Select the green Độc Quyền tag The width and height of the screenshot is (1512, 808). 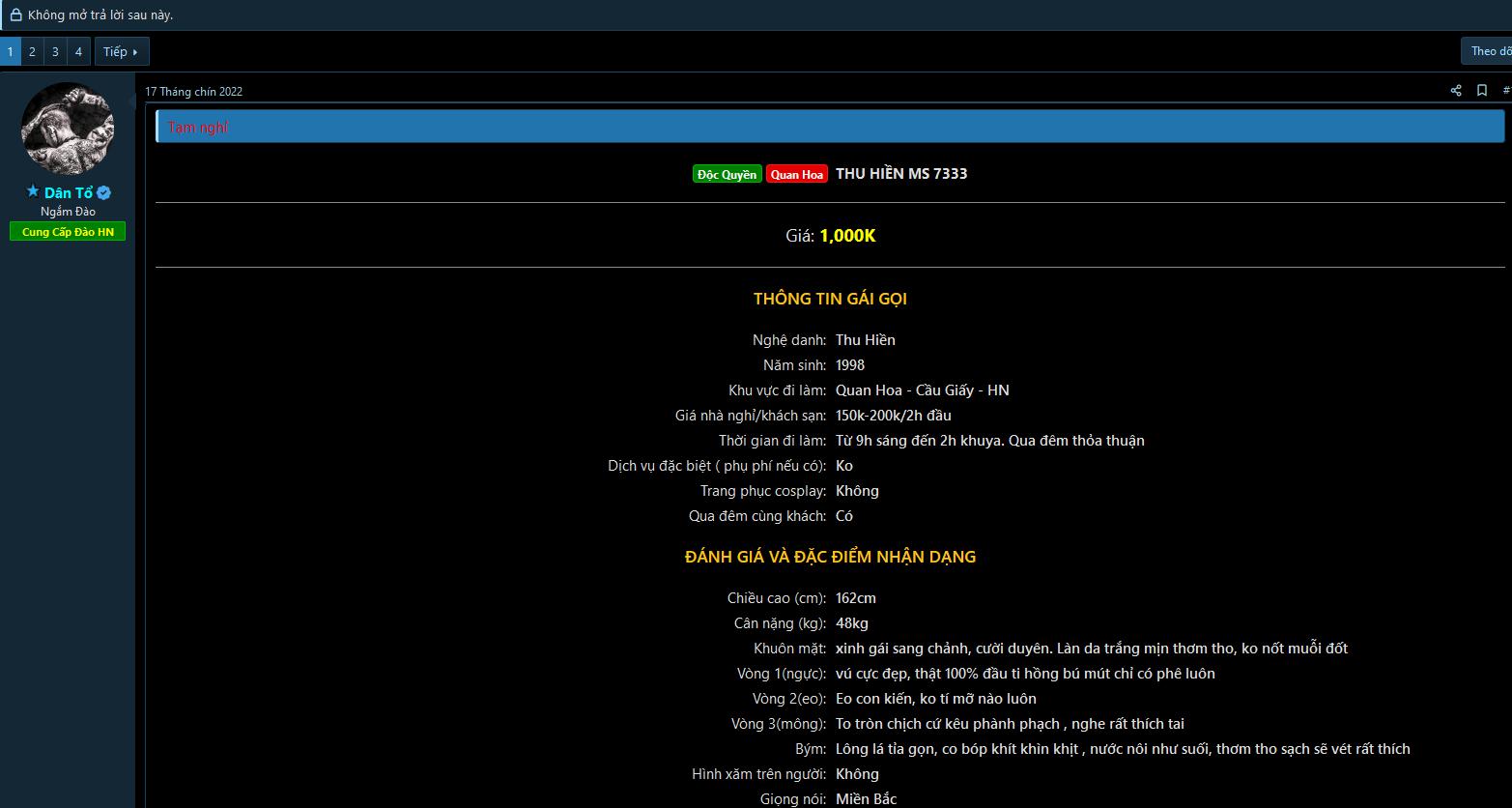pos(727,174)
